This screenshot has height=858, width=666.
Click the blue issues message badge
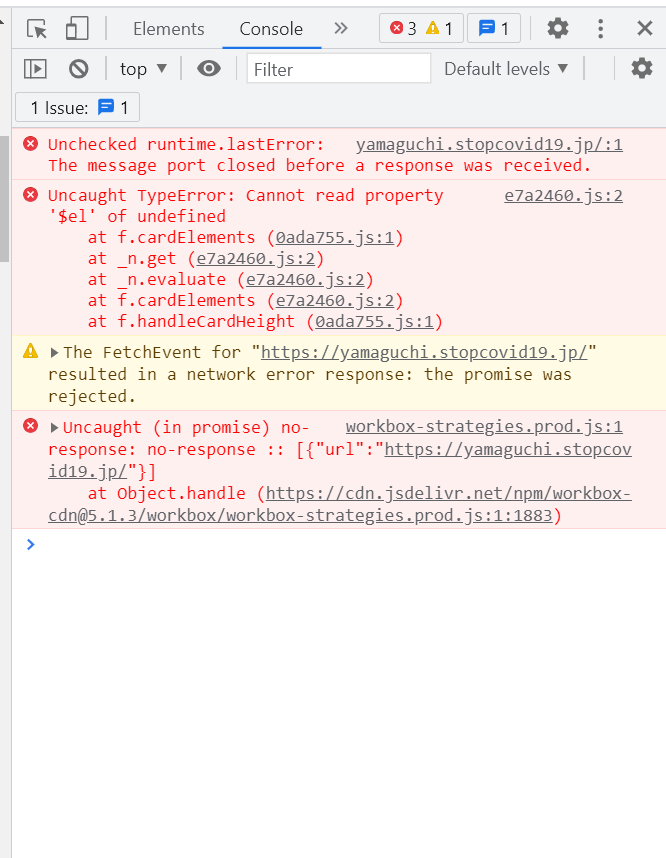click(492, 29)
